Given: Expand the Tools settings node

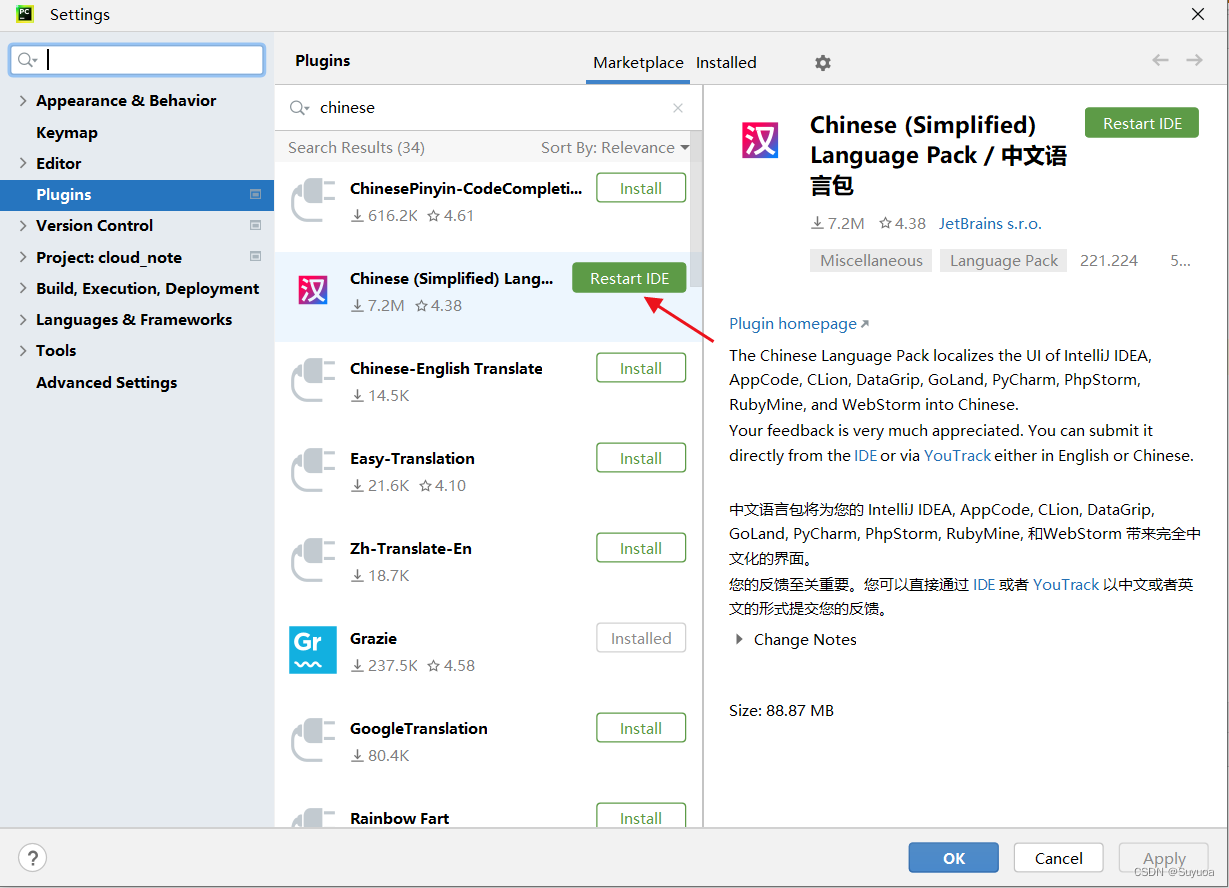Looking at the screenshot, I should click(x=23, y=351).
